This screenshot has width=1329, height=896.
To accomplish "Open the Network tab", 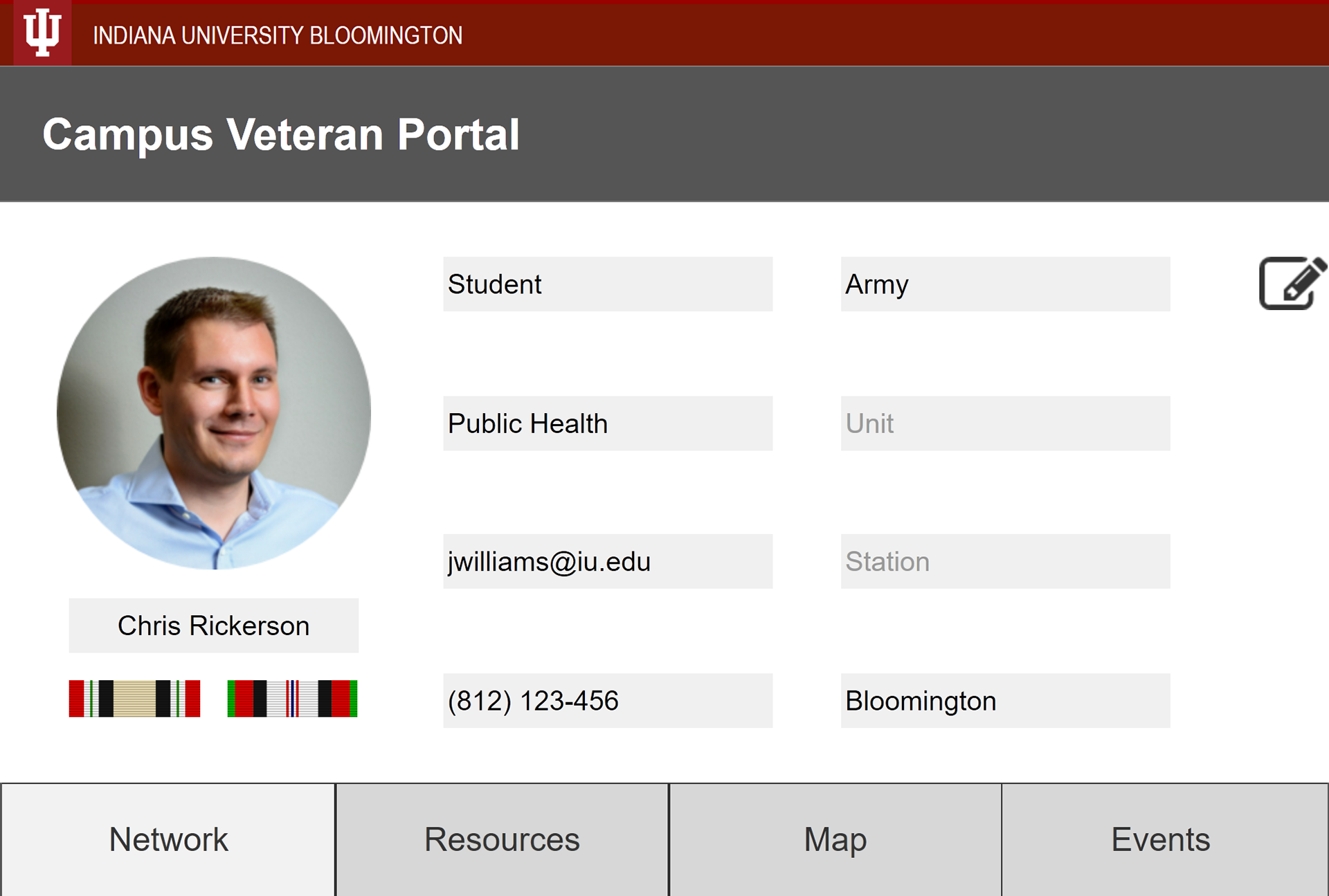I will [168, 839].
